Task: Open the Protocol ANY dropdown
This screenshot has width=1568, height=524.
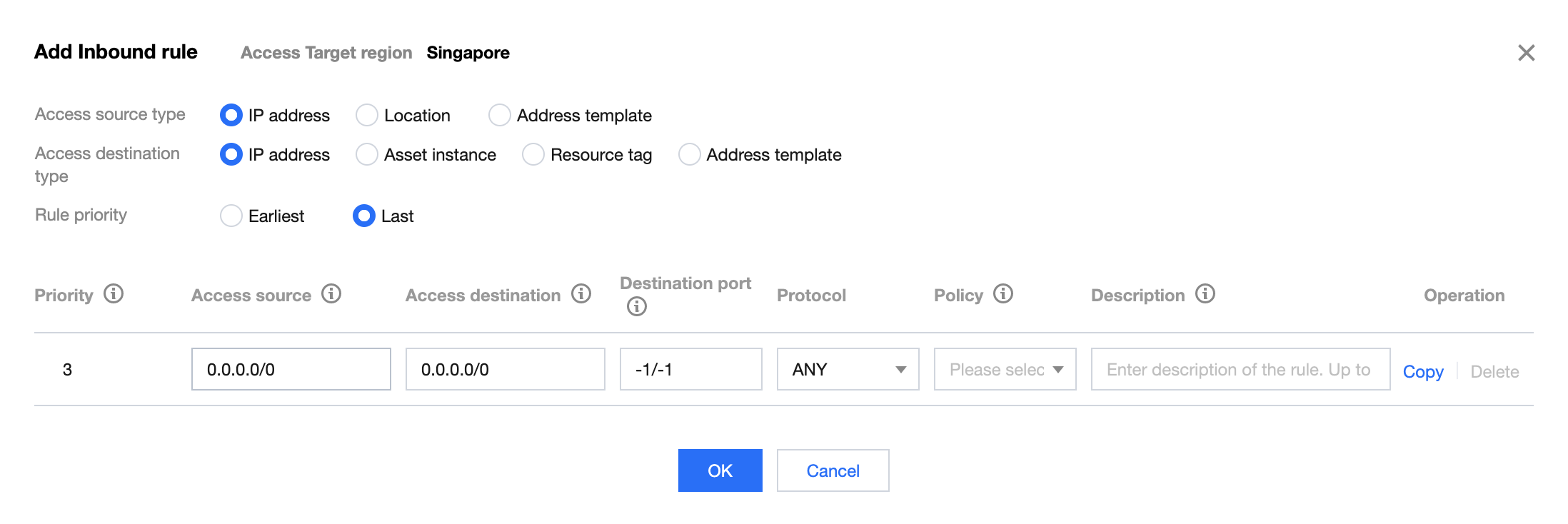Action: (848, 369)
